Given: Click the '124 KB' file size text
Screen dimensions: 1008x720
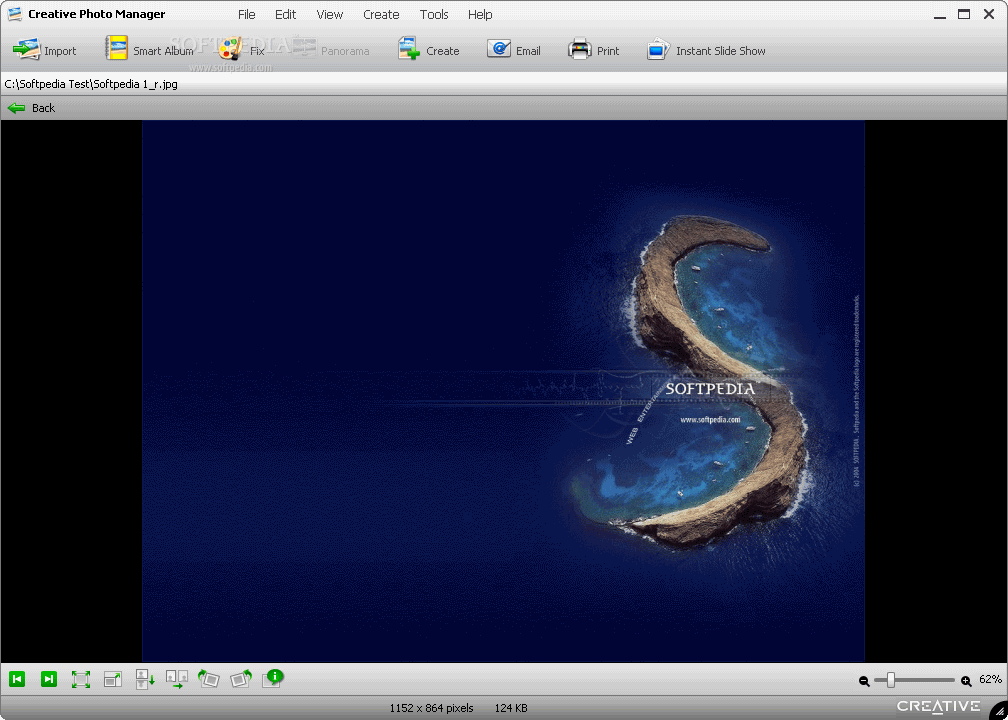Looking at the screenshot, I should 511,708.
